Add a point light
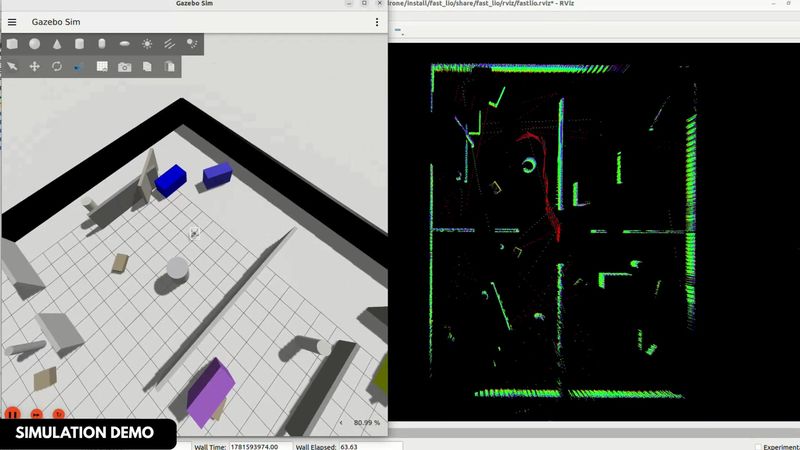800x450 pixels. [x=147, y=44]
